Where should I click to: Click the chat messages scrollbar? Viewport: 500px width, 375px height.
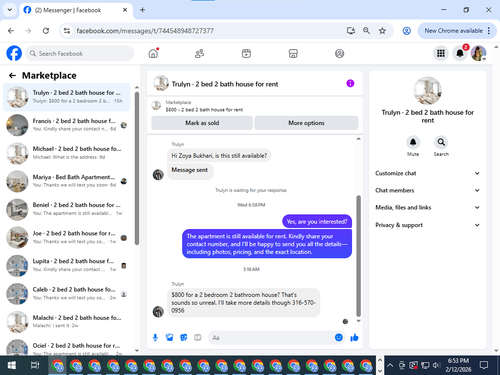[359, 256]
